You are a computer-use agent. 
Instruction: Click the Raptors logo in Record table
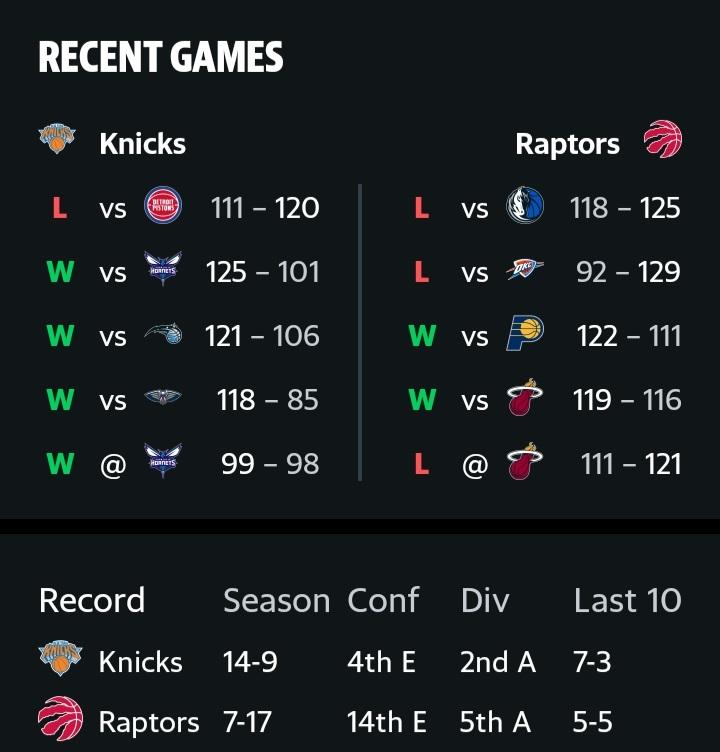(x=60, y=718)
